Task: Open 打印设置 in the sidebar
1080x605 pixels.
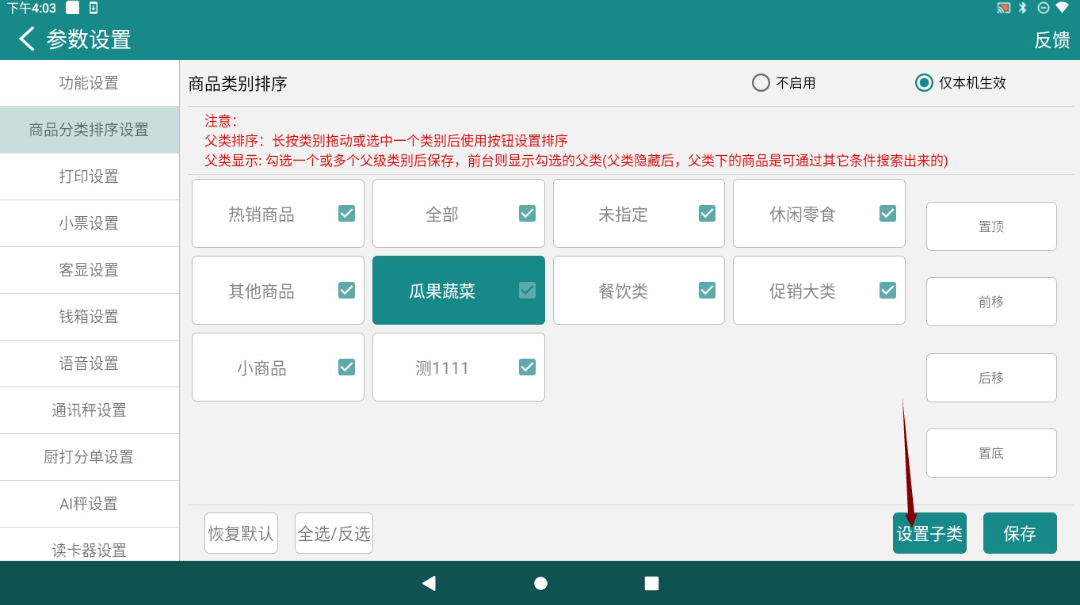Action: coord(89,177)
